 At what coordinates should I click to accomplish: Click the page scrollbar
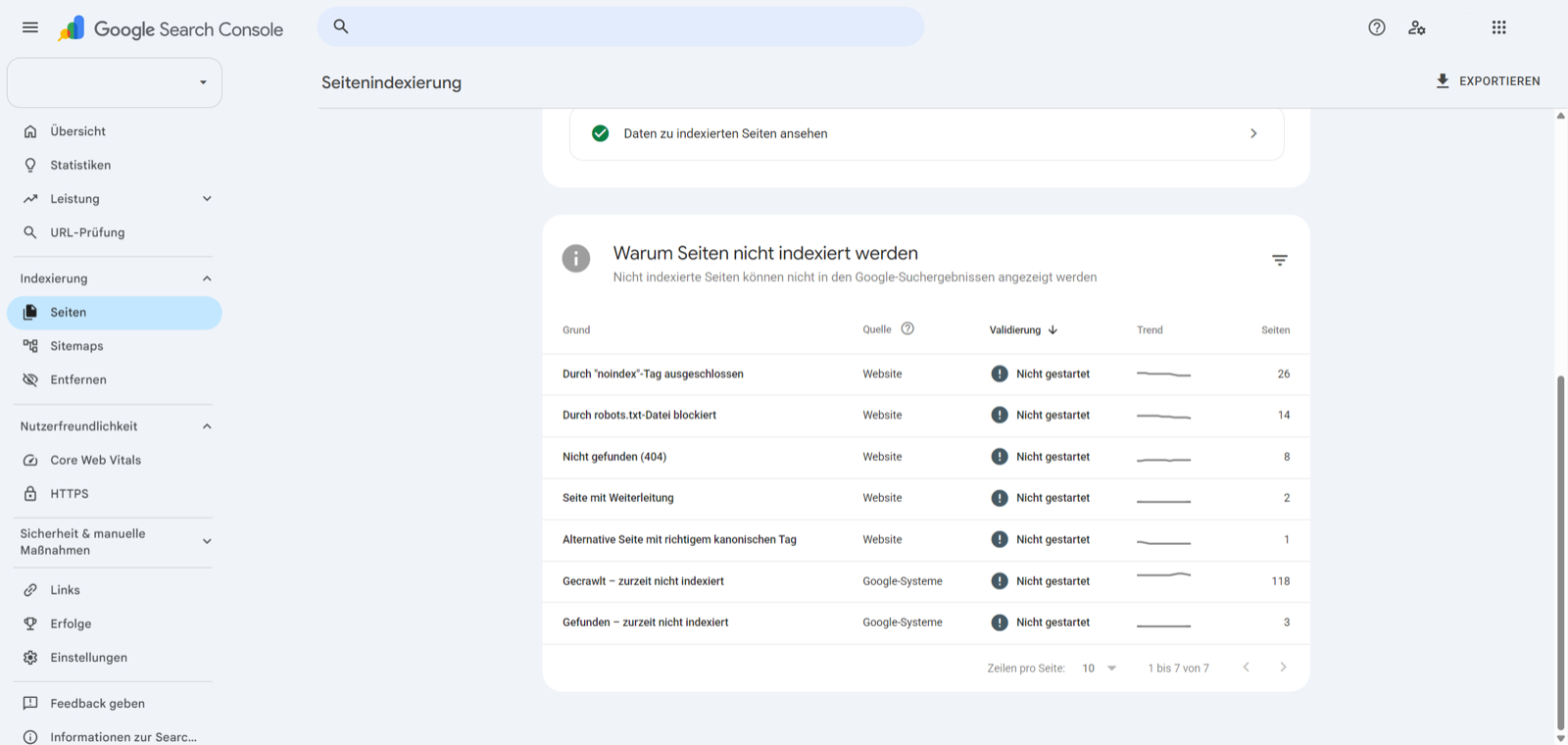1560,554
